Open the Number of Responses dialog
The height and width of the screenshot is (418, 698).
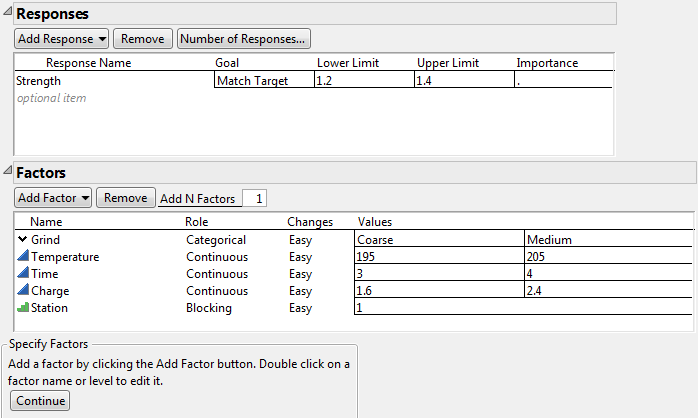(243, 39)
